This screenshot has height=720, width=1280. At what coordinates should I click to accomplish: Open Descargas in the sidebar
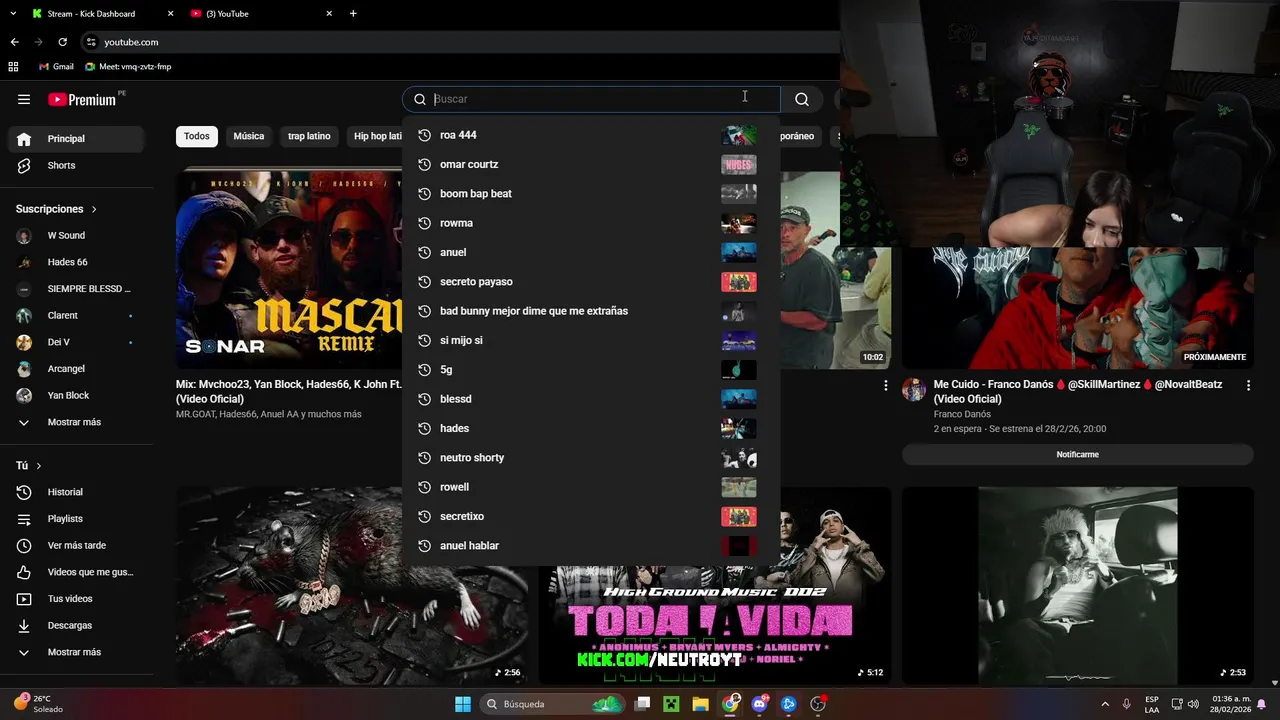tap(76, 625)
